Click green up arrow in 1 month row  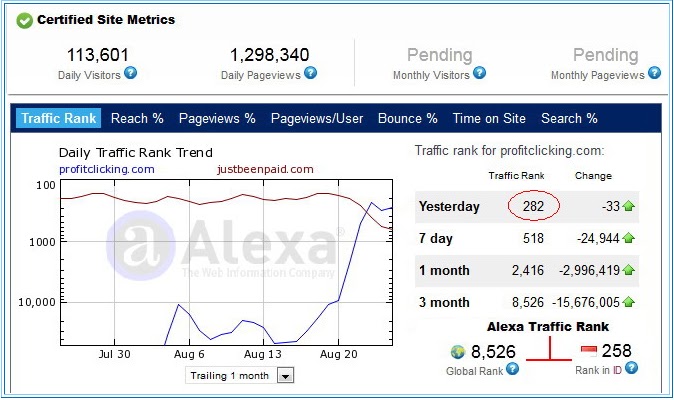click(x=628, y=270)
